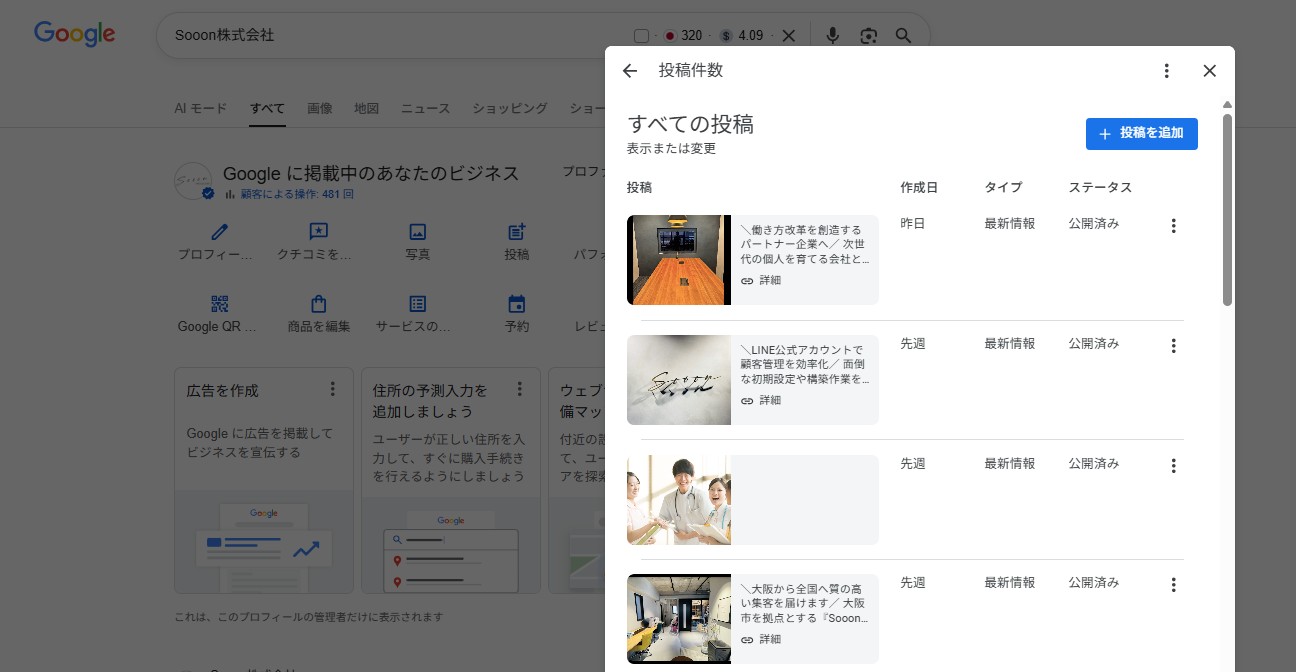
Task: Open Google Lens camera search icon
Action: (x=868, y=35)
